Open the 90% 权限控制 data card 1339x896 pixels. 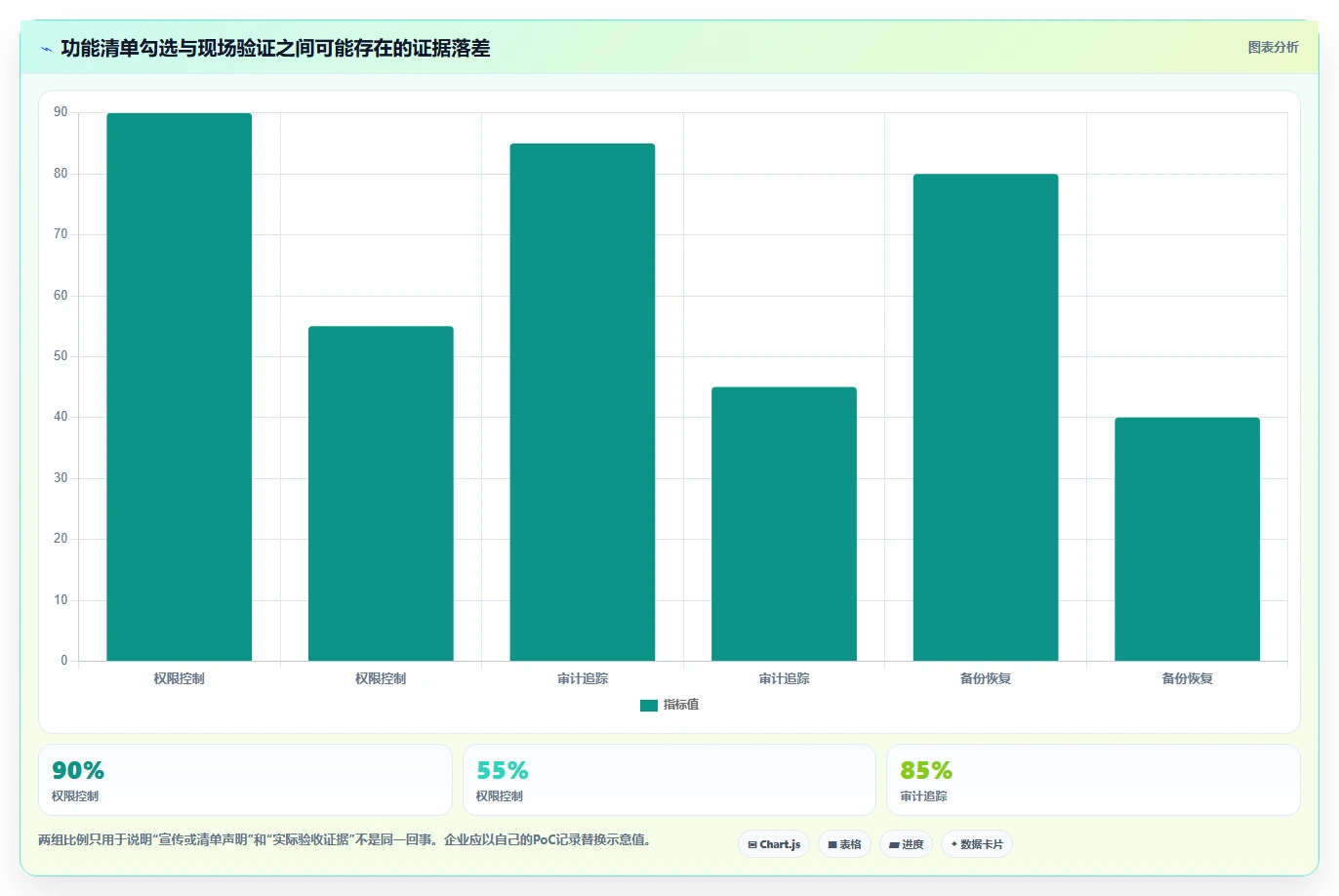point(245,780)
